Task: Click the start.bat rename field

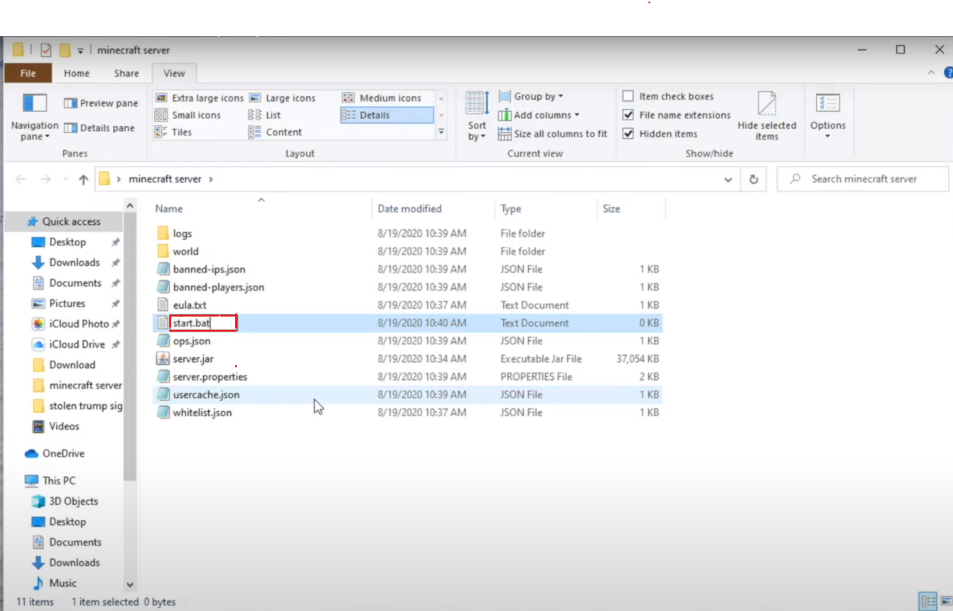Action: point(203,323)
